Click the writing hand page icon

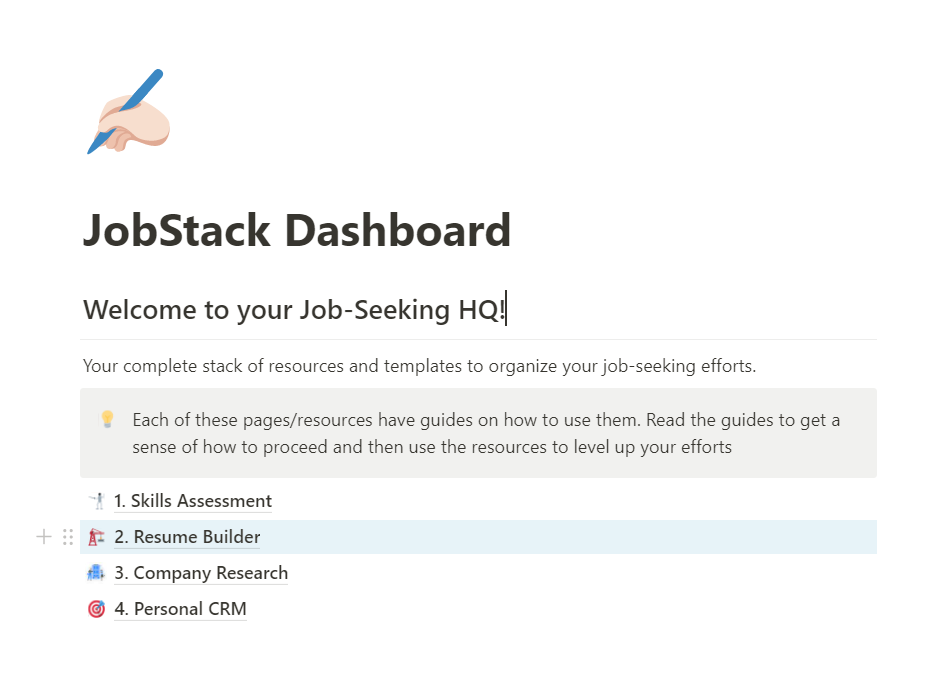[127, 110]
